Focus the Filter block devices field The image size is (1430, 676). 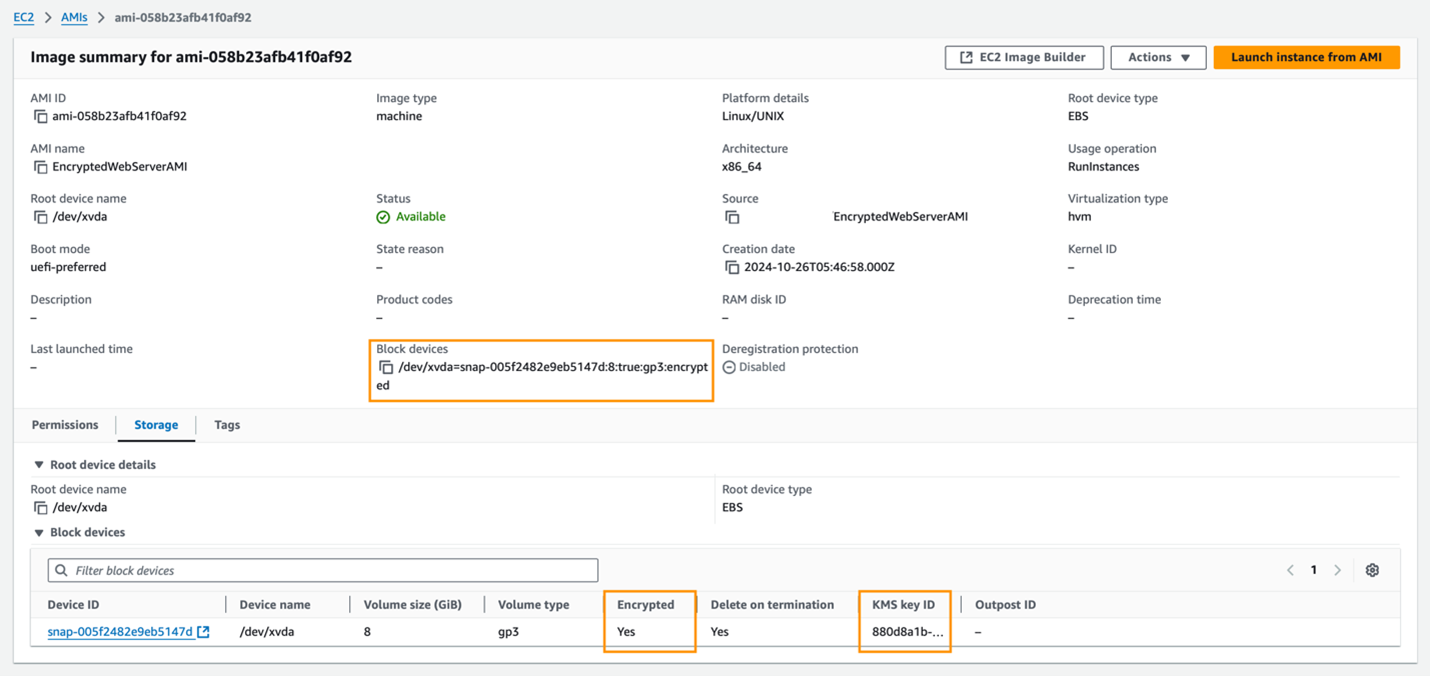(323, 570)
